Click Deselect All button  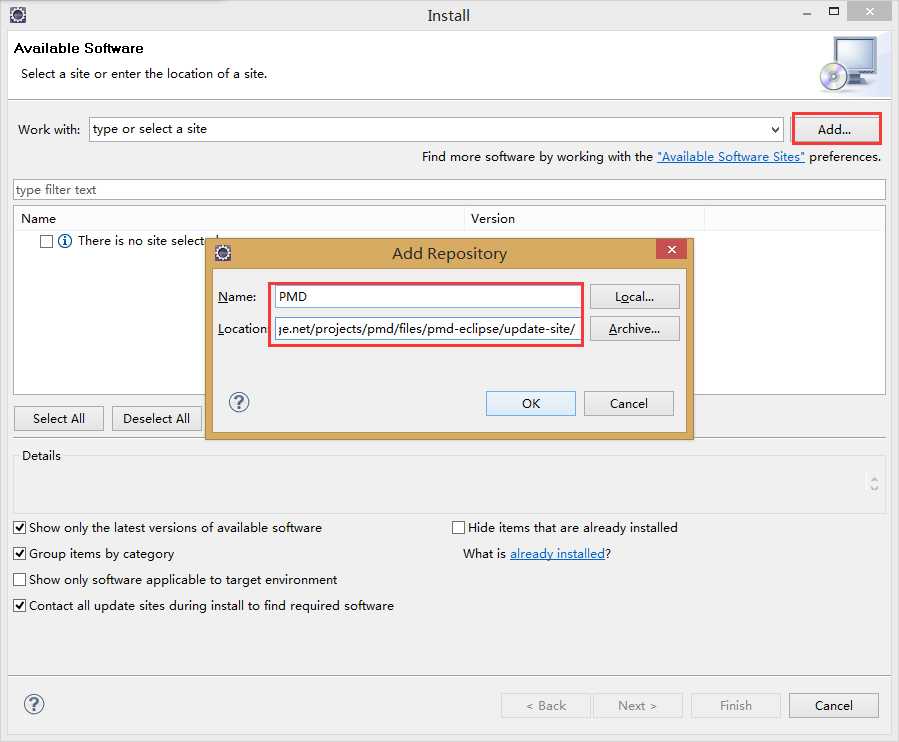pyautogui.click(x=157, y=419)
